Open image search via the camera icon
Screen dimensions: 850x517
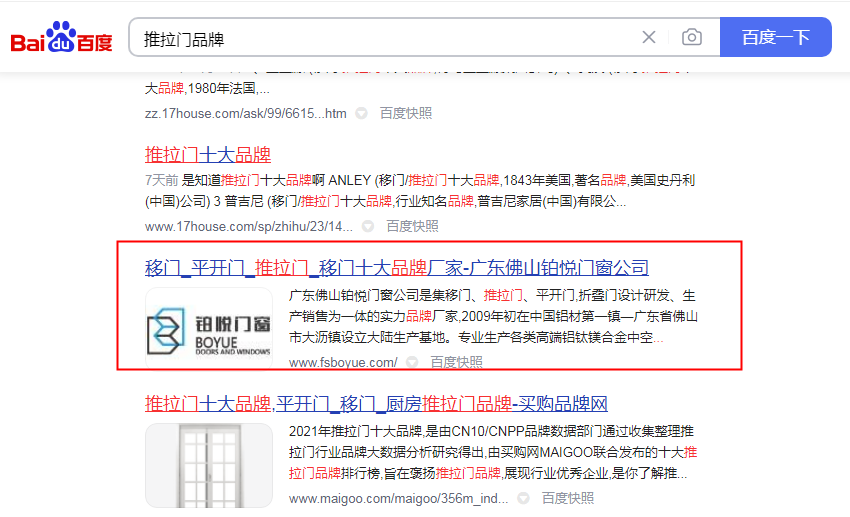click(691, 38)
